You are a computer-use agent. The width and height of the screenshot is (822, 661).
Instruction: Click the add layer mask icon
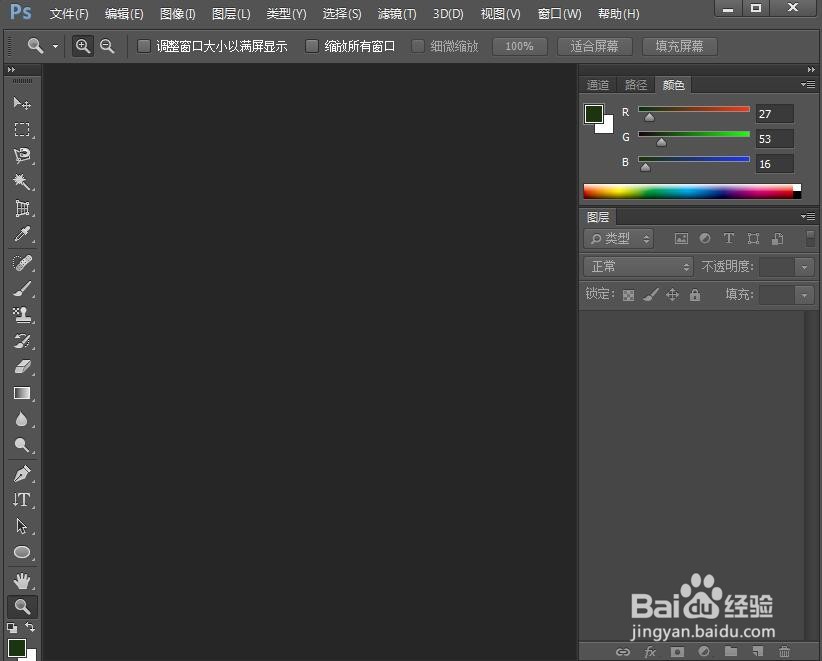coord(677,652)
